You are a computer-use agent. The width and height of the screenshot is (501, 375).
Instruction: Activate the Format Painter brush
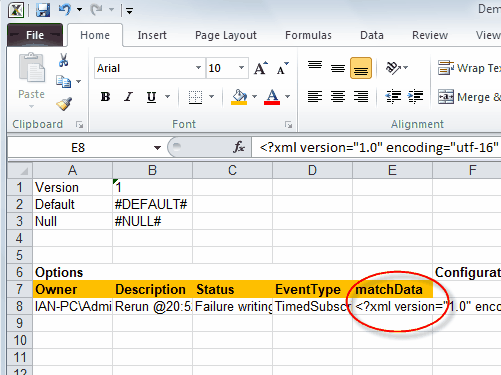[x=64, y=104]
